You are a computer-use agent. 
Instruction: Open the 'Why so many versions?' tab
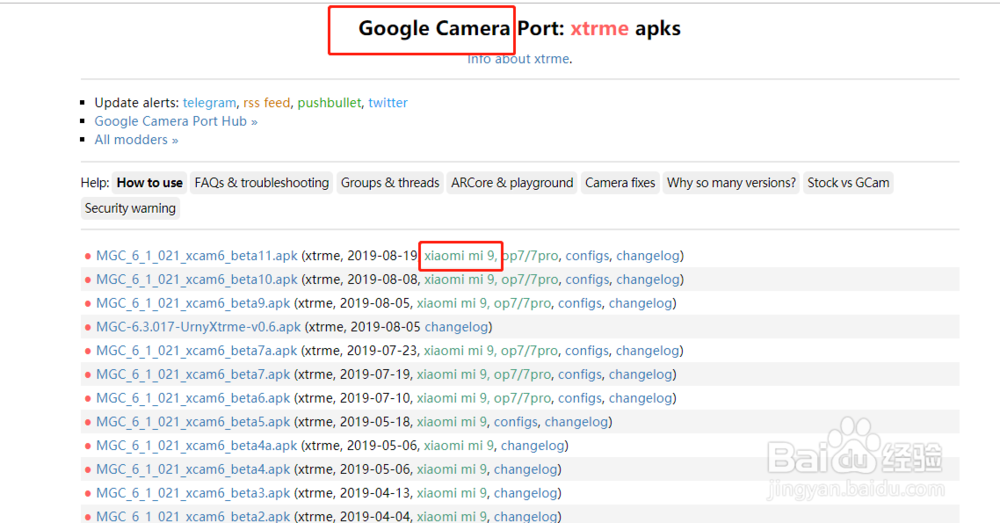pos(731,183)
